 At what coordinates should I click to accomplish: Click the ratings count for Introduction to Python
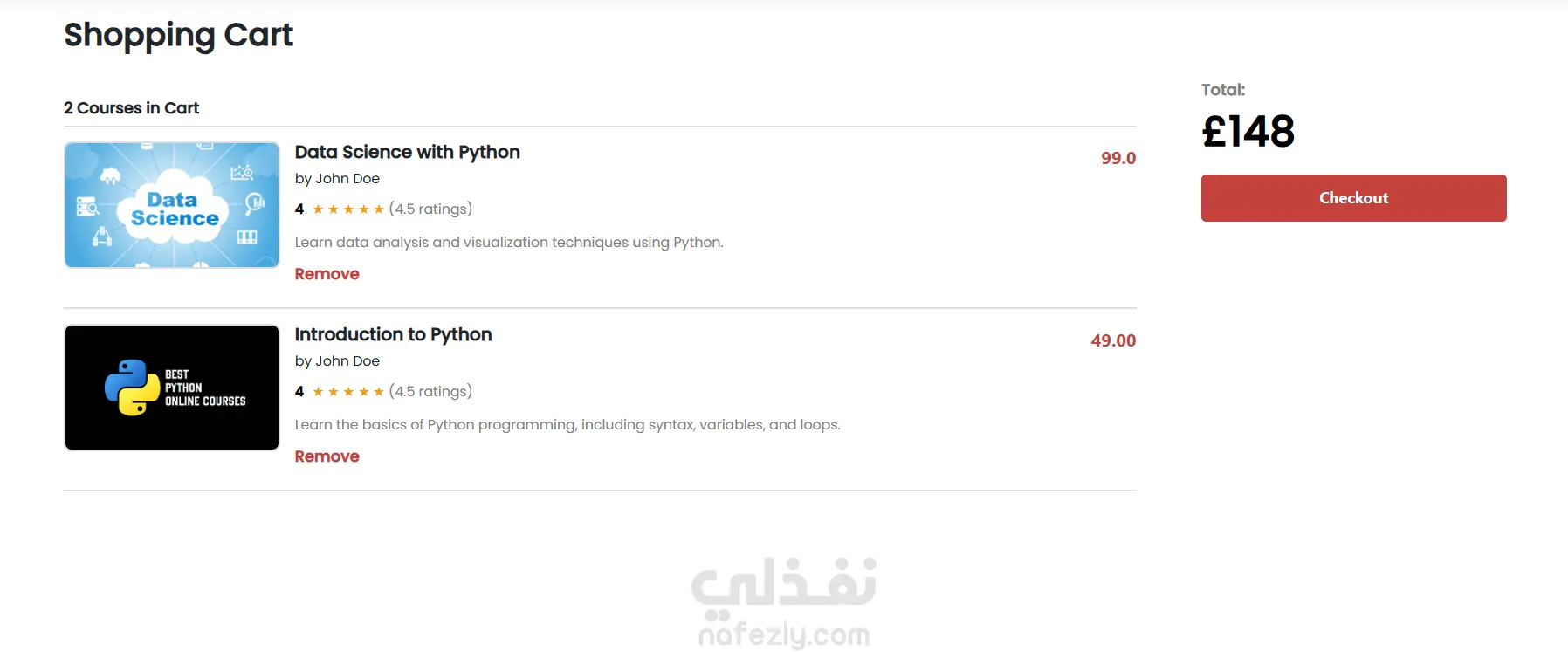point(430,392)
